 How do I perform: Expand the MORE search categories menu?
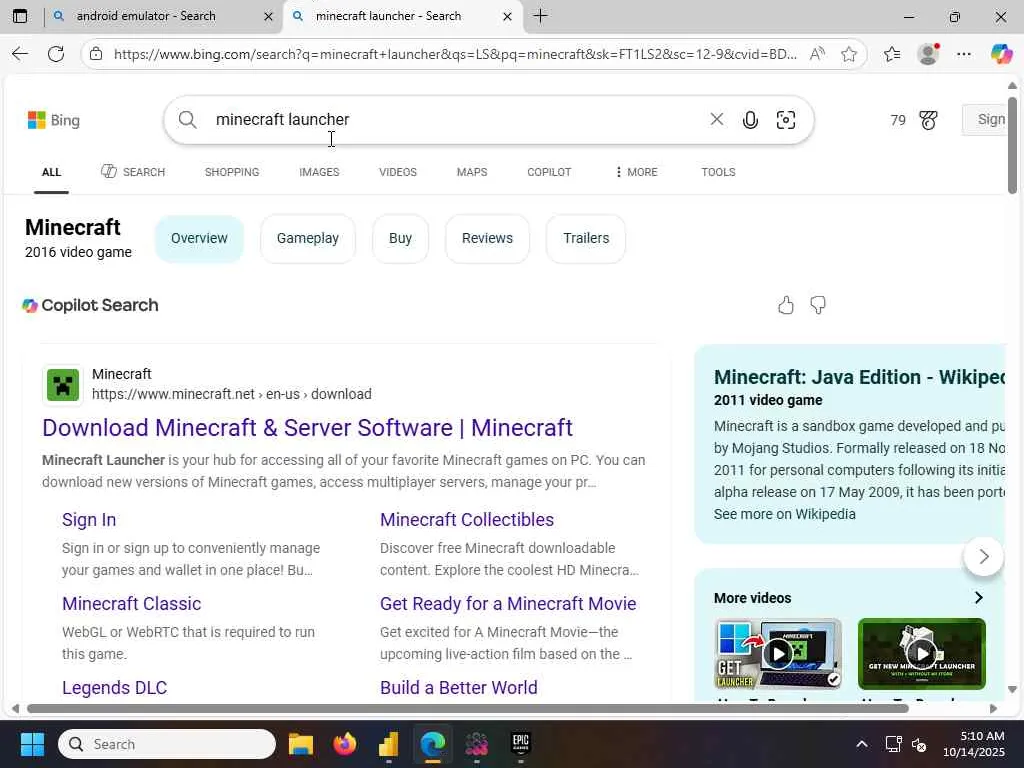point(636,172)
